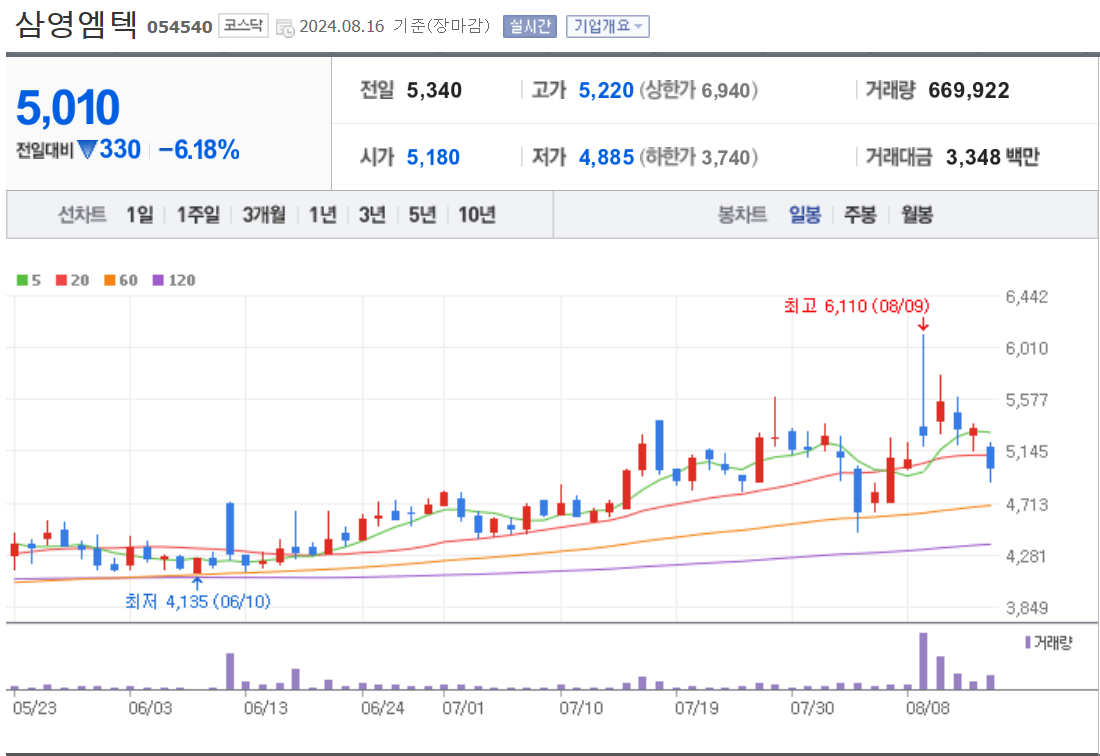The width and height of the screenshot is (1100, 756).
Task: Click the 최저 4,135 (06/10) low label
Action: [x=198, y=601]
